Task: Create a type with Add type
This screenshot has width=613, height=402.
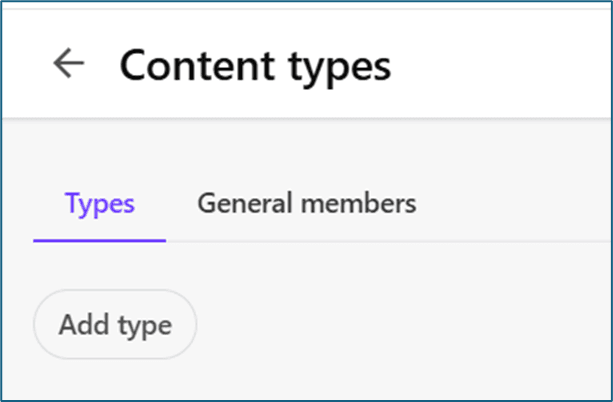Action: (115, 325)
